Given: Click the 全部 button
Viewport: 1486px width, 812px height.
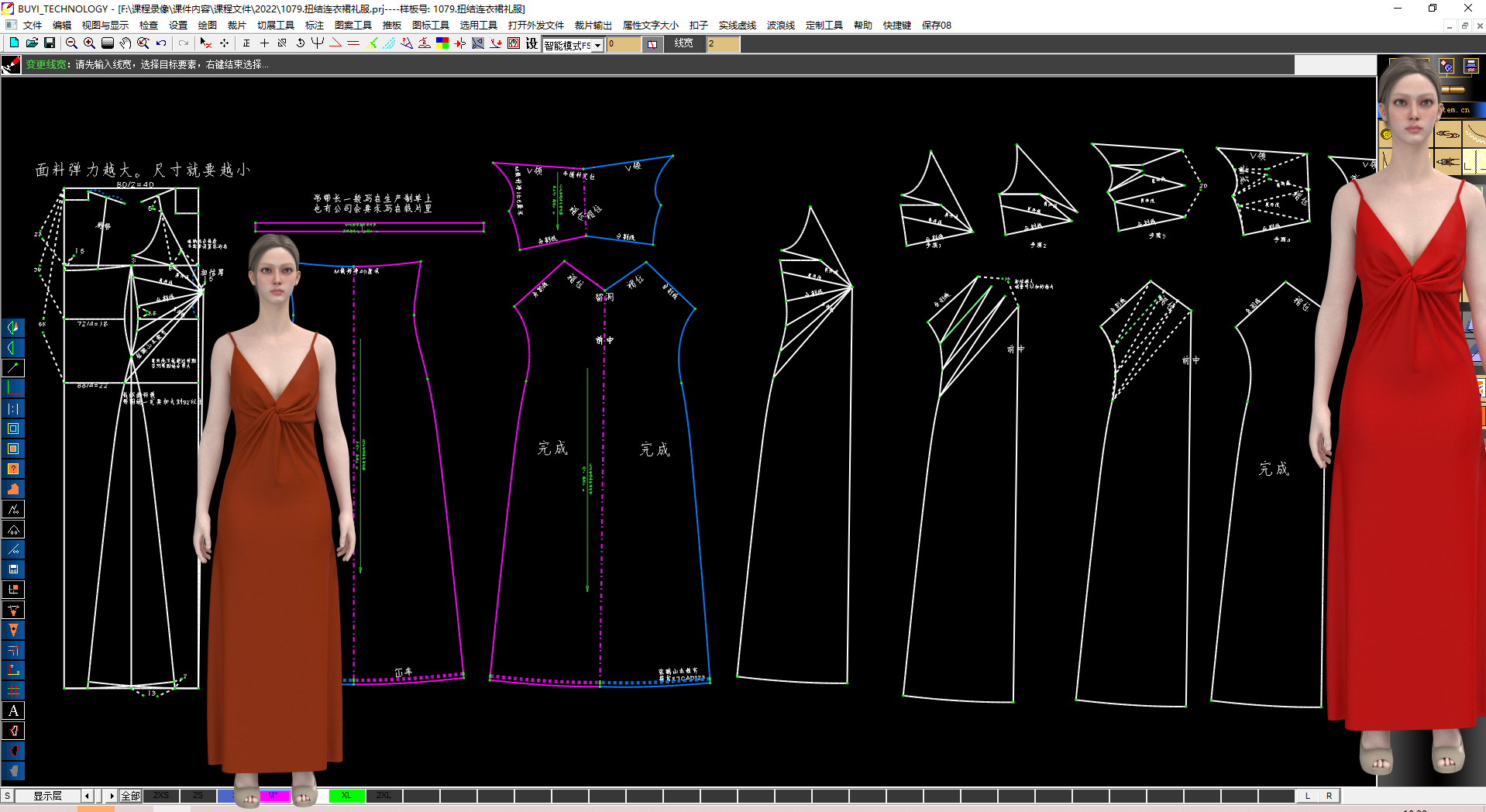Looking at the screenshot, I should point(130,796).
